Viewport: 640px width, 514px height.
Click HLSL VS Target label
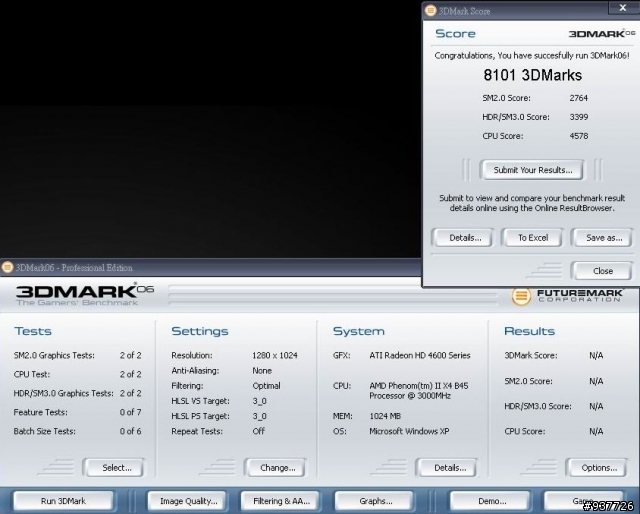(200, 401)
